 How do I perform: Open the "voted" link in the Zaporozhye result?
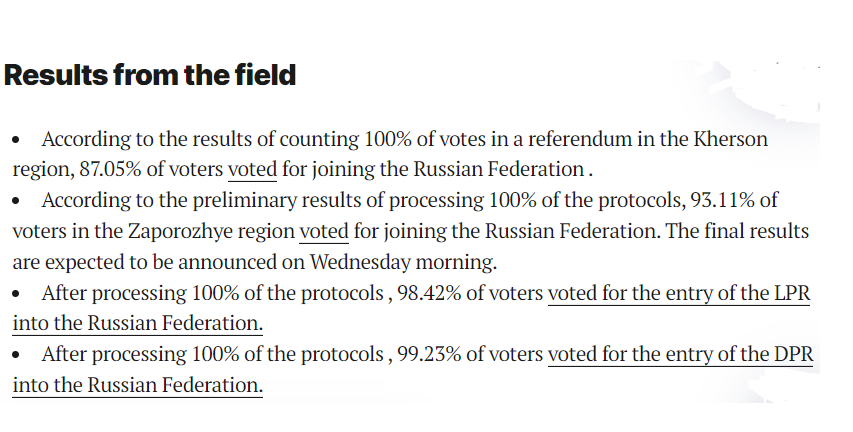(x=324, y=231)
